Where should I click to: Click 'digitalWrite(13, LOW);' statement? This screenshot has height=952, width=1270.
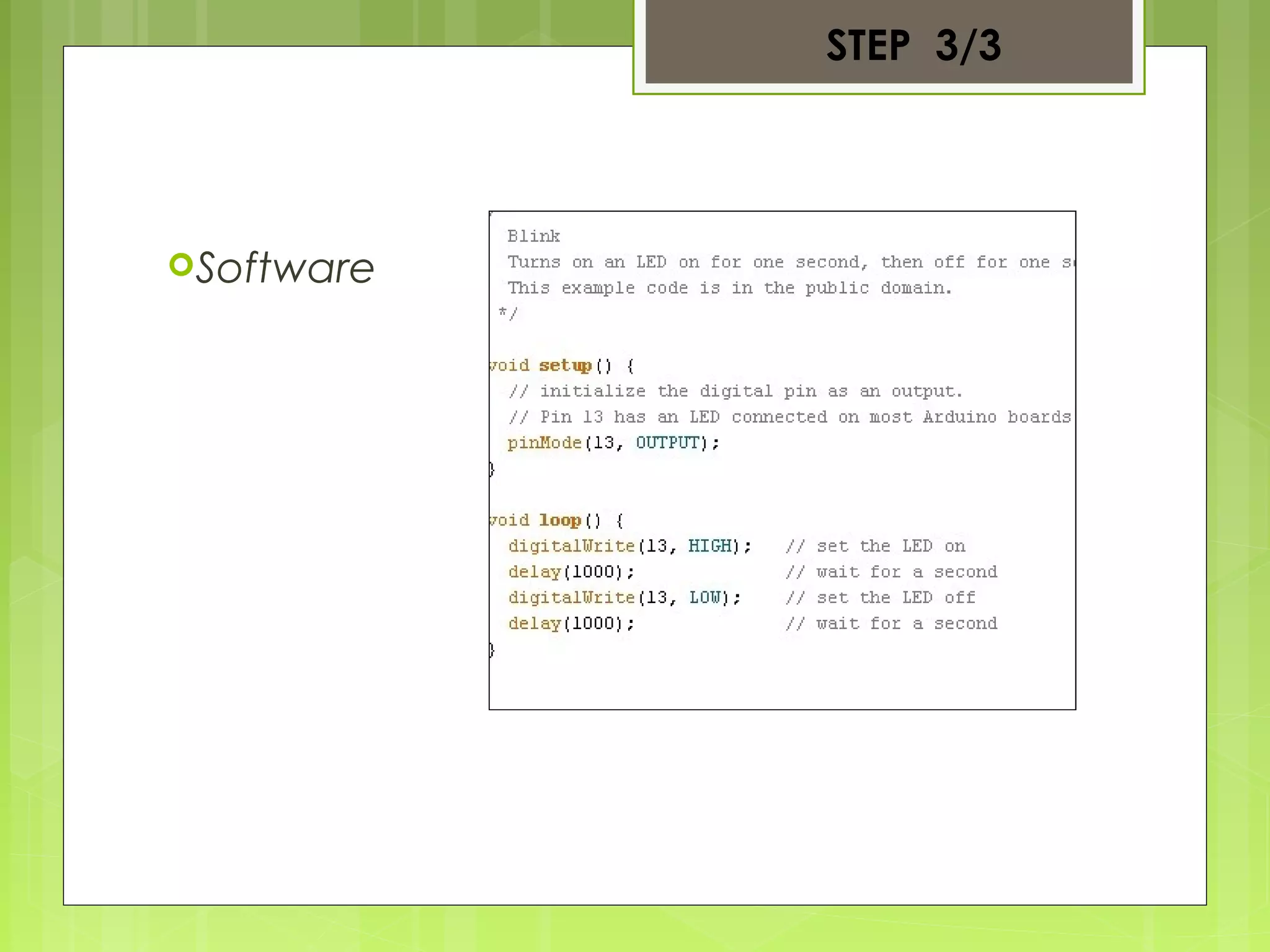[x=624, y=597]
